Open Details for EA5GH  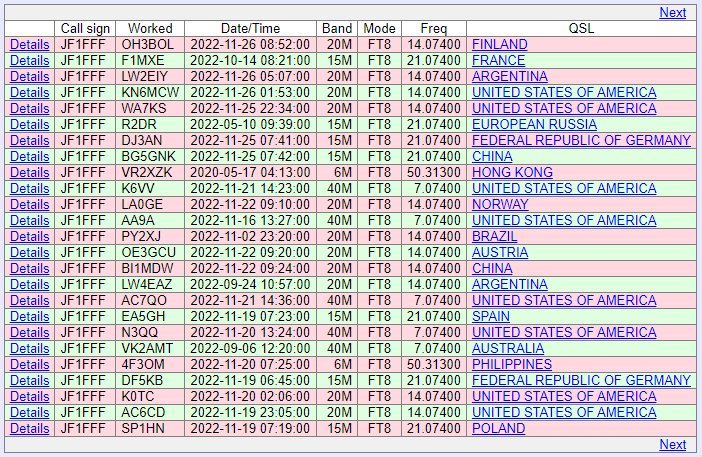pos(30,316)
